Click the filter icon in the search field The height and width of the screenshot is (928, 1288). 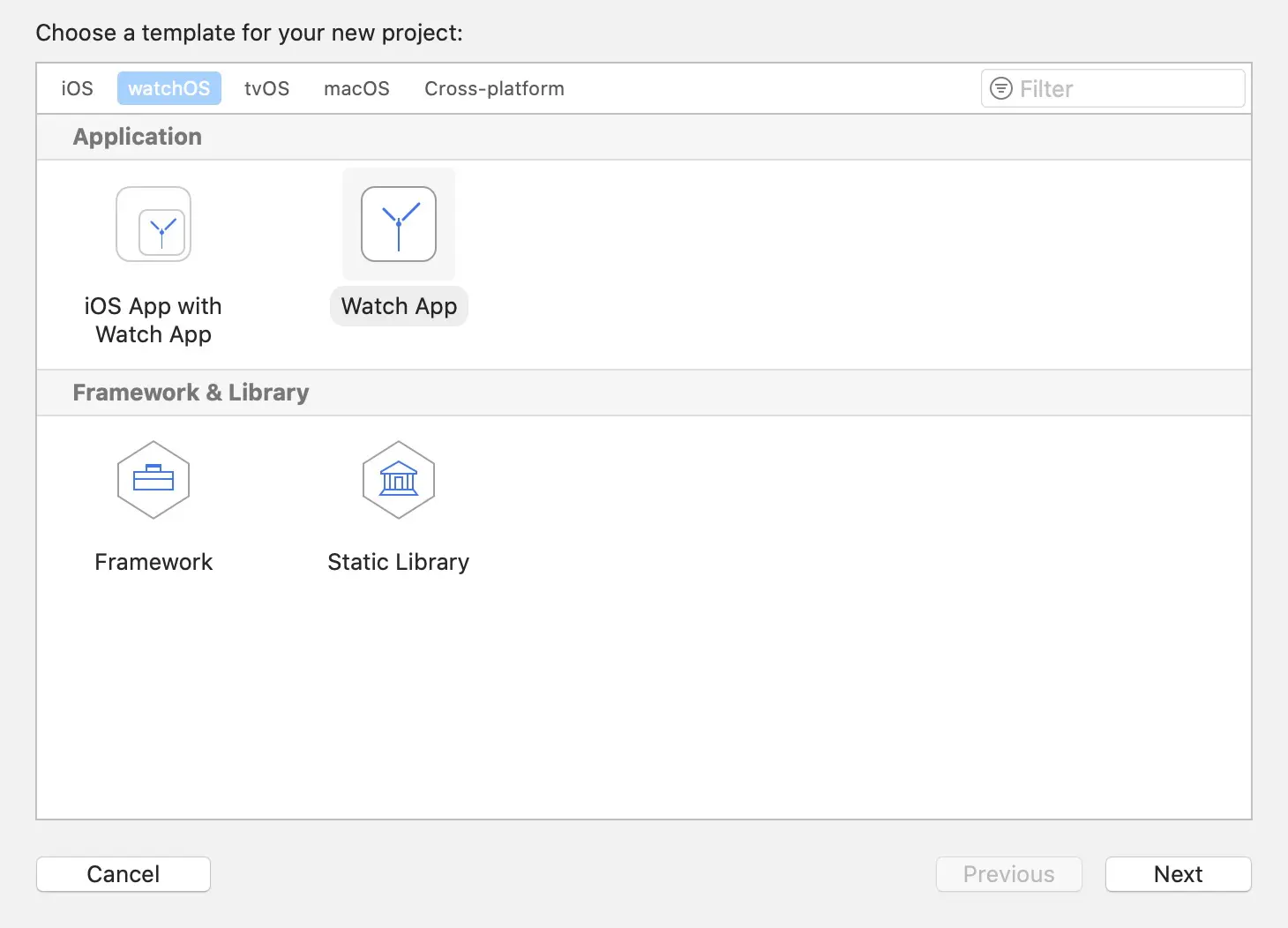[x=1001, y=88]
